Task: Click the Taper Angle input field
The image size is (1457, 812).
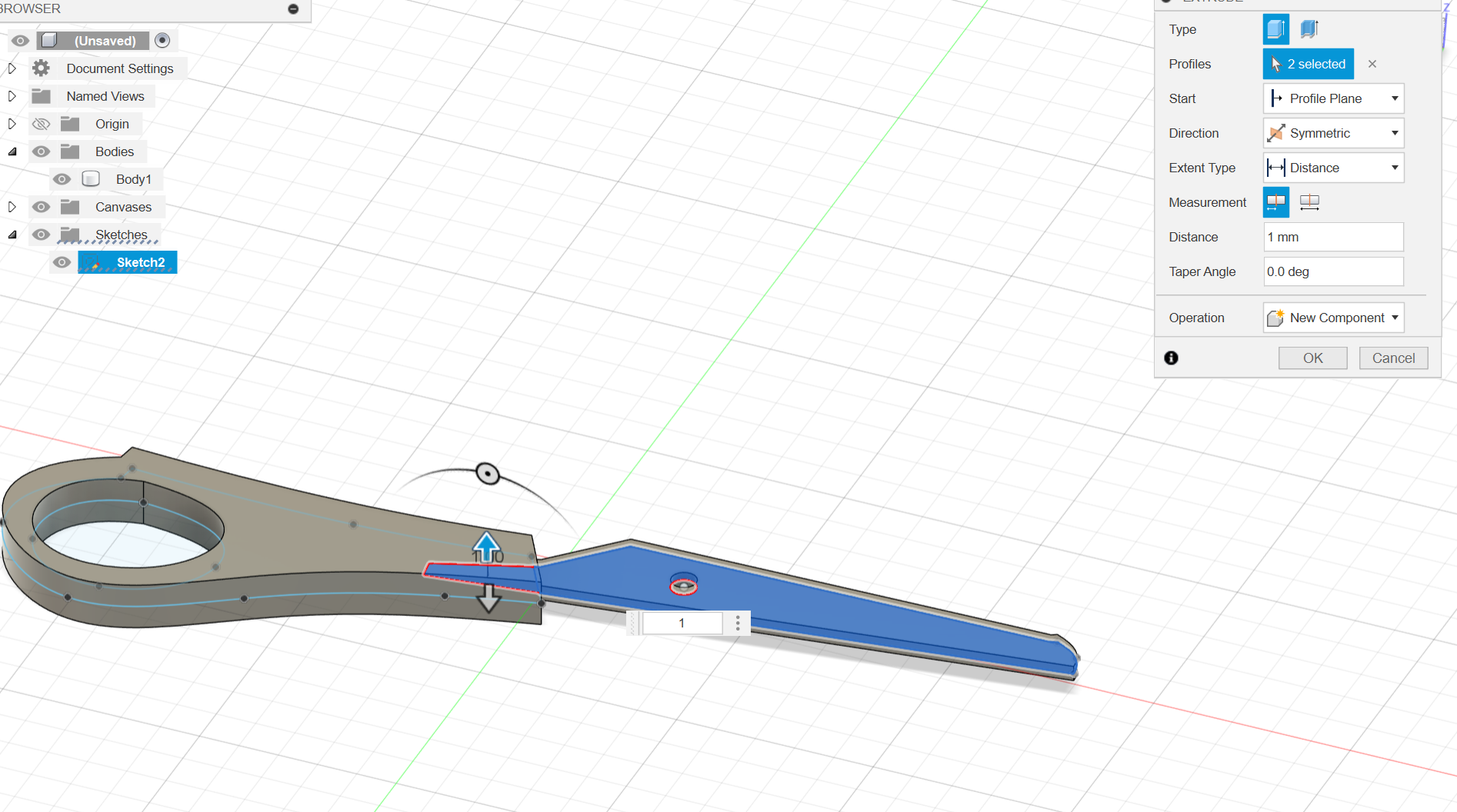Action: (x=1332, y=271)
